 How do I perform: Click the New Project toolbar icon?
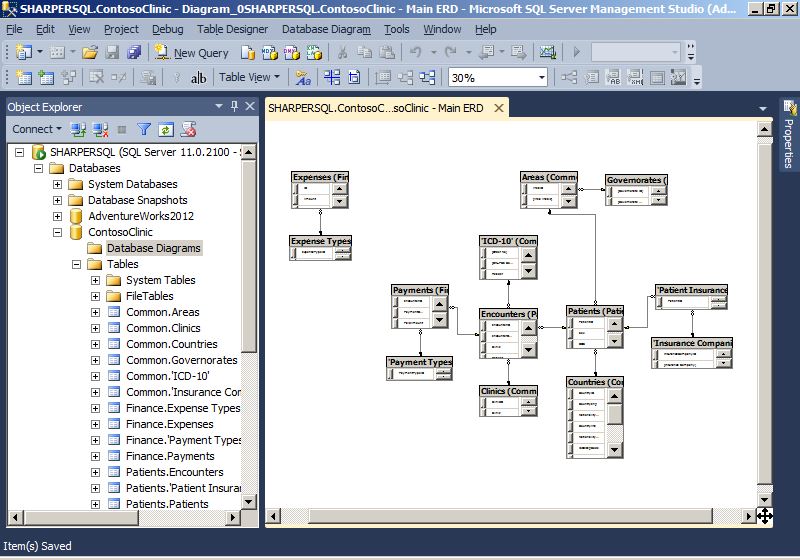[x=24, y=52]
